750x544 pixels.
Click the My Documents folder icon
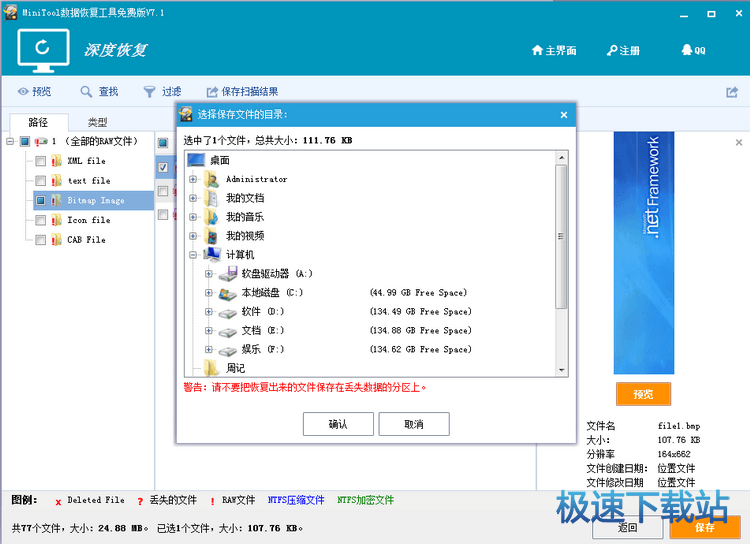coord(211,198)
